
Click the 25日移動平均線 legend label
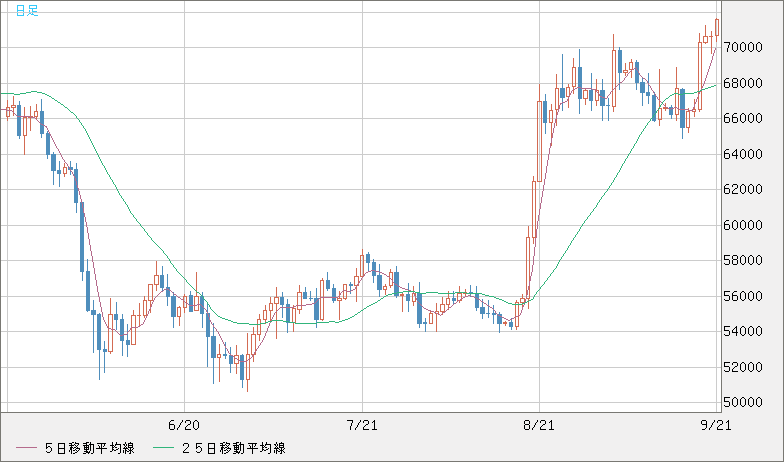click(234, 448)
